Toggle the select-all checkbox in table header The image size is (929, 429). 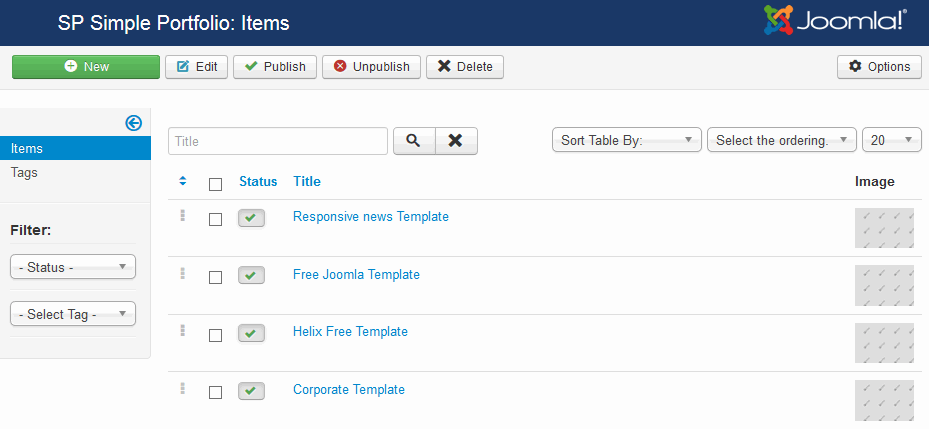tap(215, 184)
